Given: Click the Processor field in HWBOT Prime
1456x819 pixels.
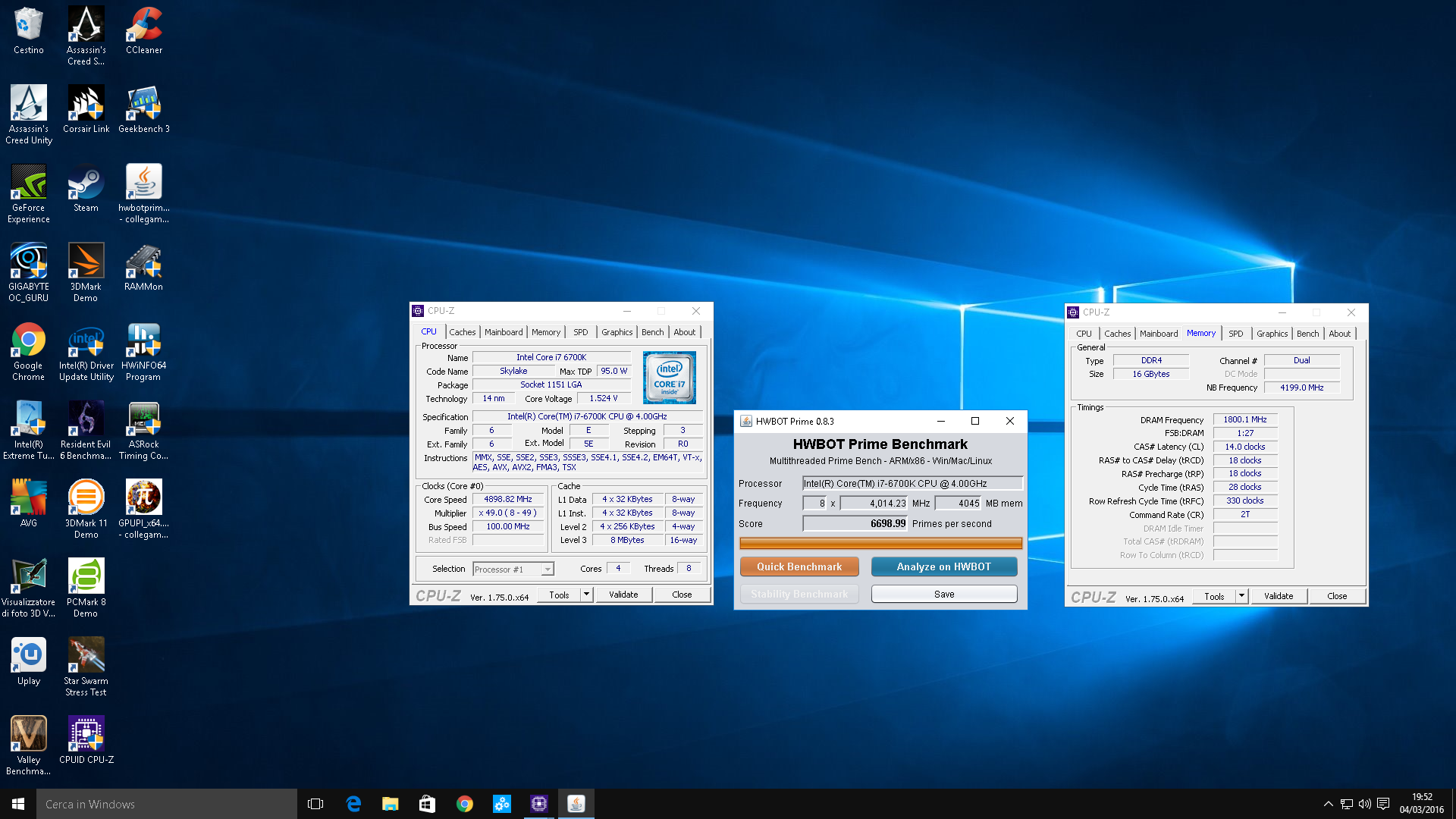Looking at the screenshot, I should pyautogui.click(x=912, y=483).
